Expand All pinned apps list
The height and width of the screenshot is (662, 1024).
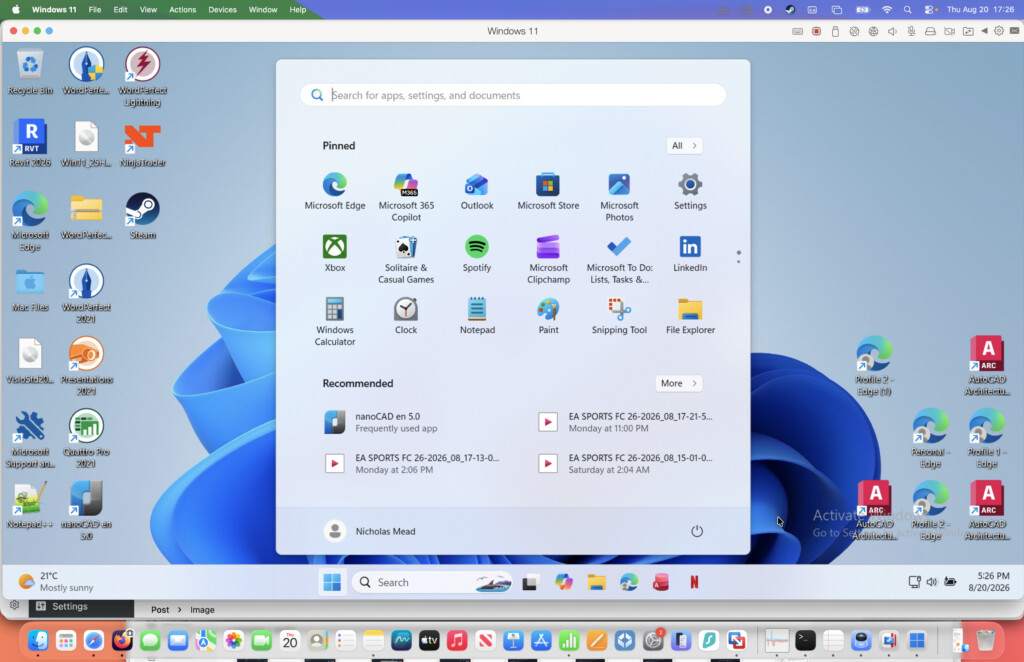point(684,146)
